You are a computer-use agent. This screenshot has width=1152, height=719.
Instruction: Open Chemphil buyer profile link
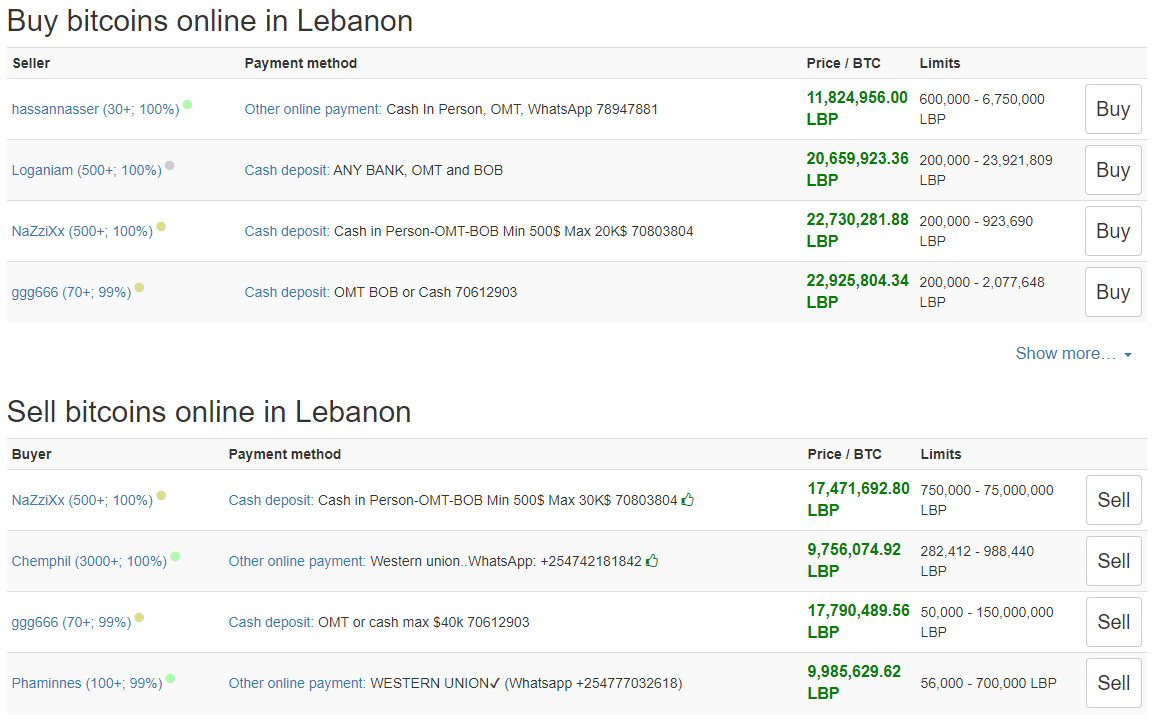point(89,561)
